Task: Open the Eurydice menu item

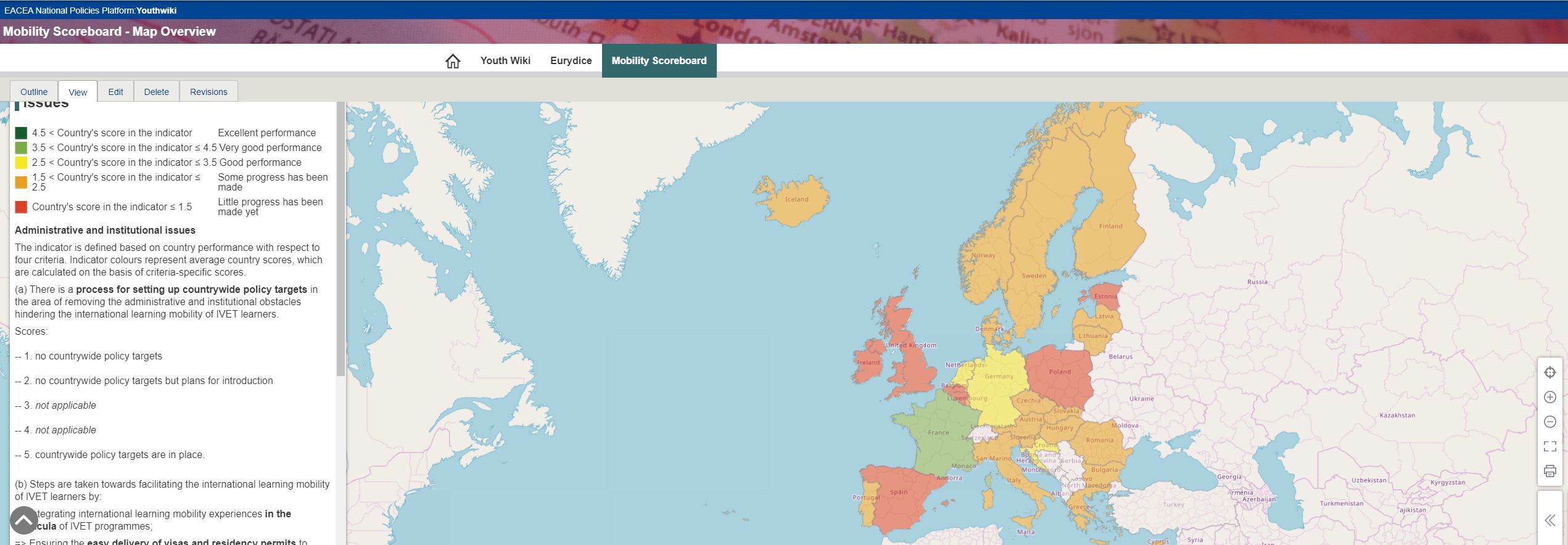Action: (571, 60)
